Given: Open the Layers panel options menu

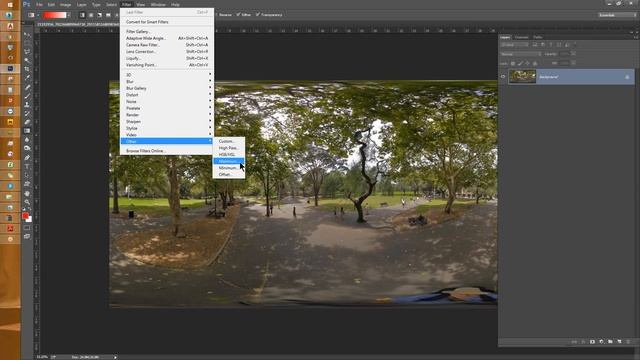Looking at the screenshot, I should pos(636,37).
